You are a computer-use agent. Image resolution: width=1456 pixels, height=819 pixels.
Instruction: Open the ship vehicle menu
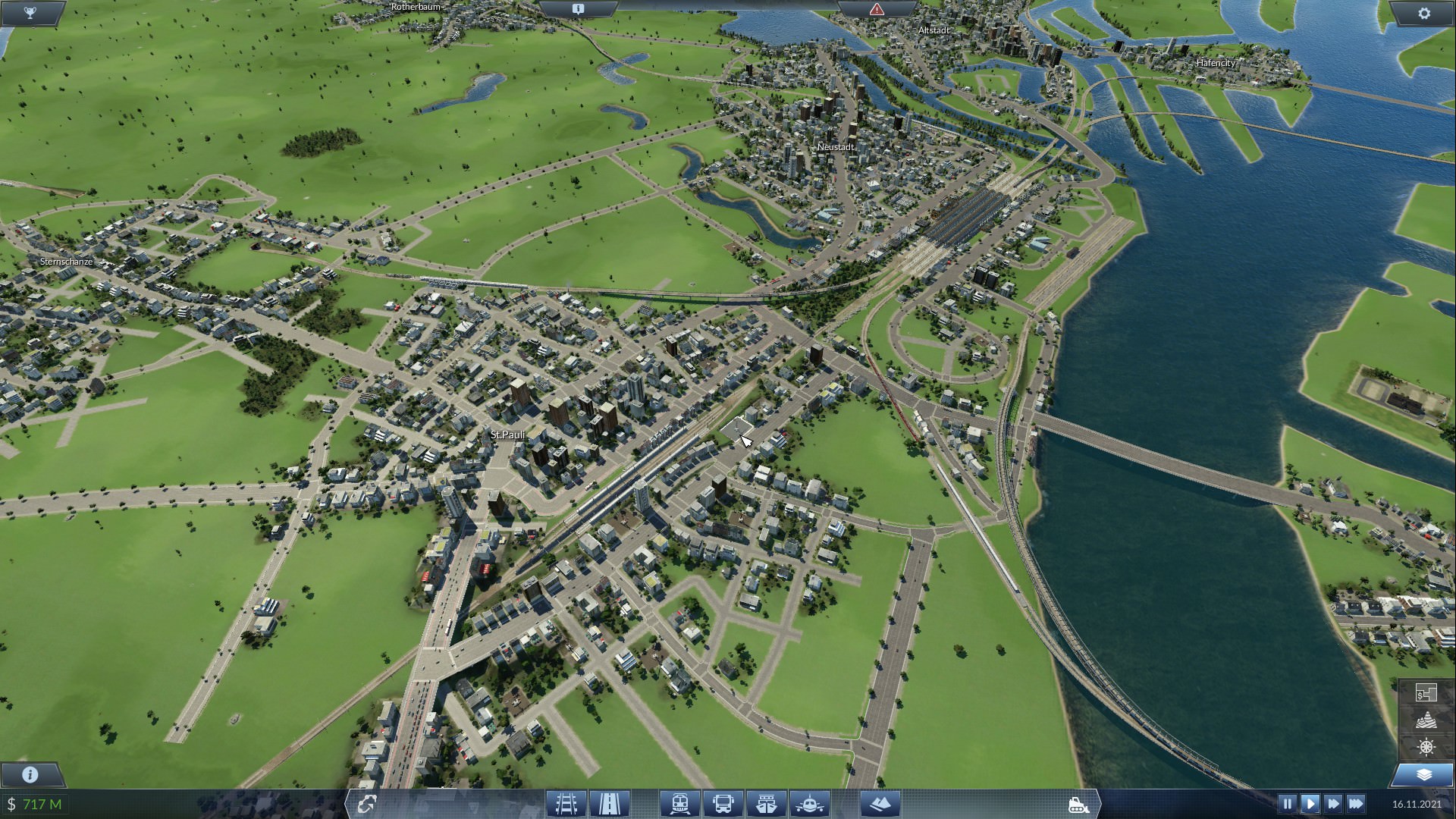[766, 803]
